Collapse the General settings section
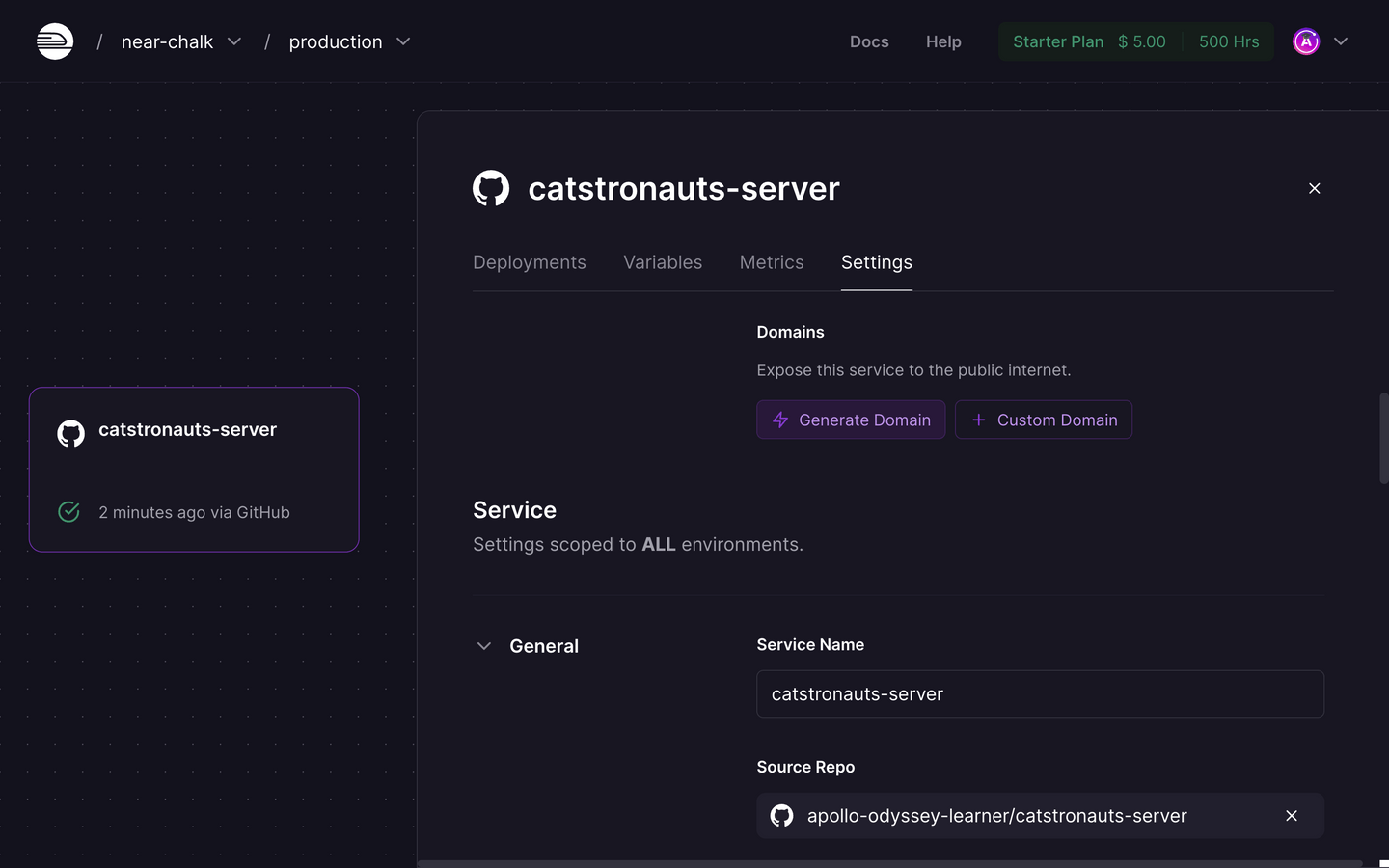1389x868 pixels. point(484,646)
